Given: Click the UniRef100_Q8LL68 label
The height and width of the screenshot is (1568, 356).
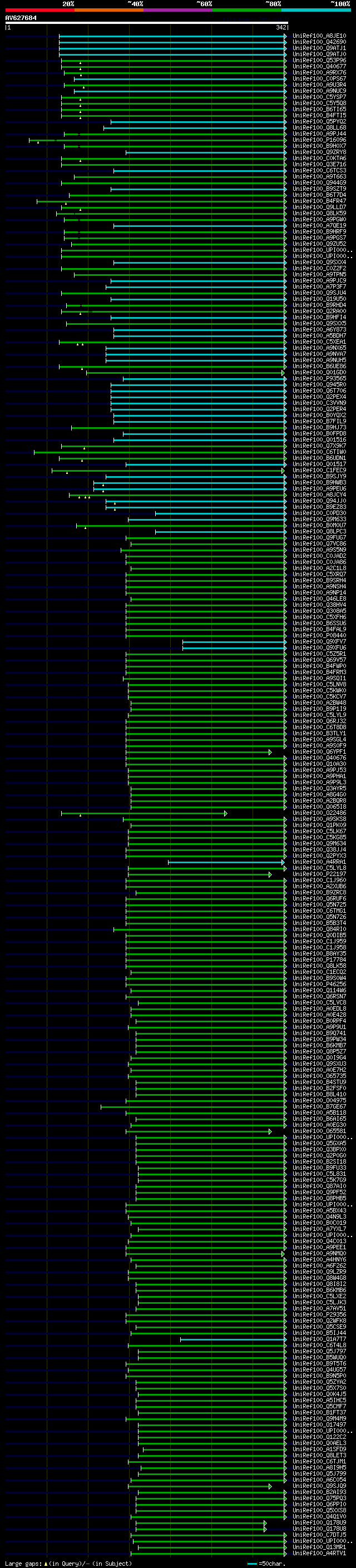Looking at the screenshot, I should [319, 128].
